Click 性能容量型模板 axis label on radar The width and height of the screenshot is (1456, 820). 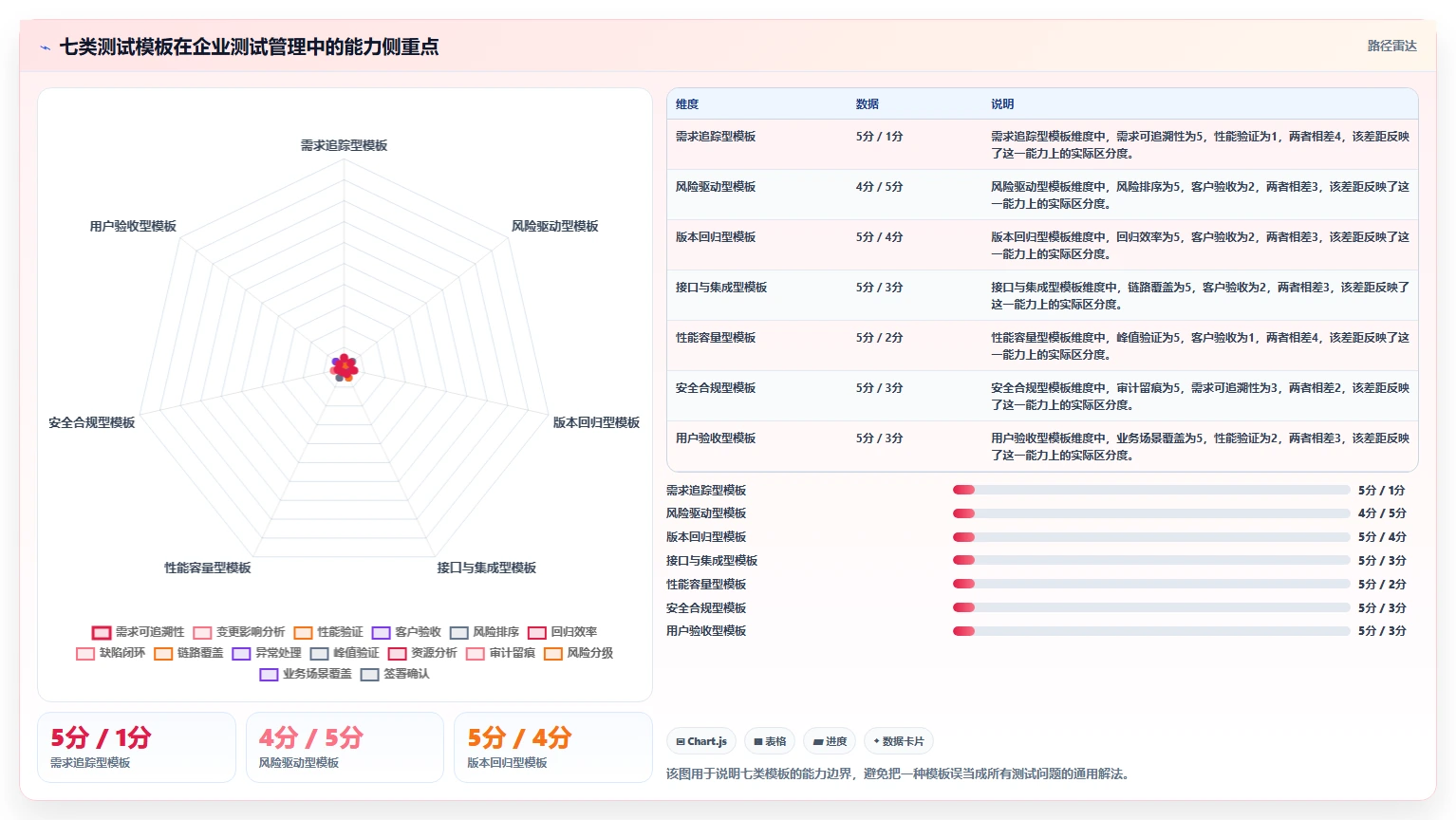208,568
